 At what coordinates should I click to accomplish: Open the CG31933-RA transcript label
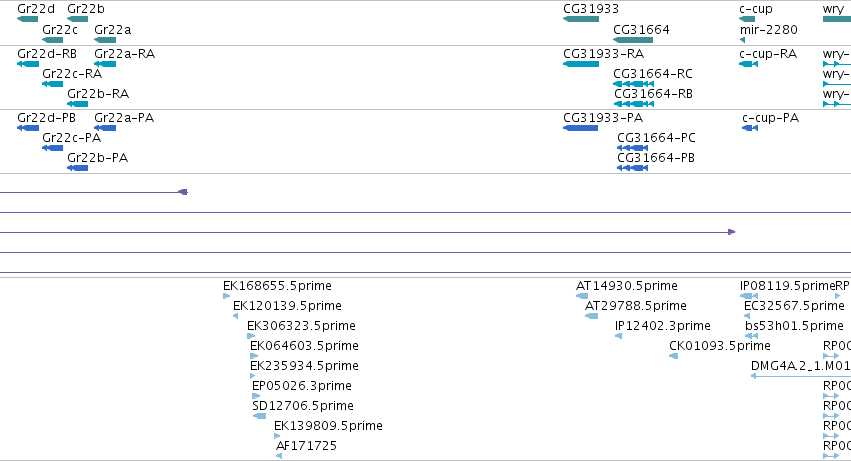click(604, 54)
